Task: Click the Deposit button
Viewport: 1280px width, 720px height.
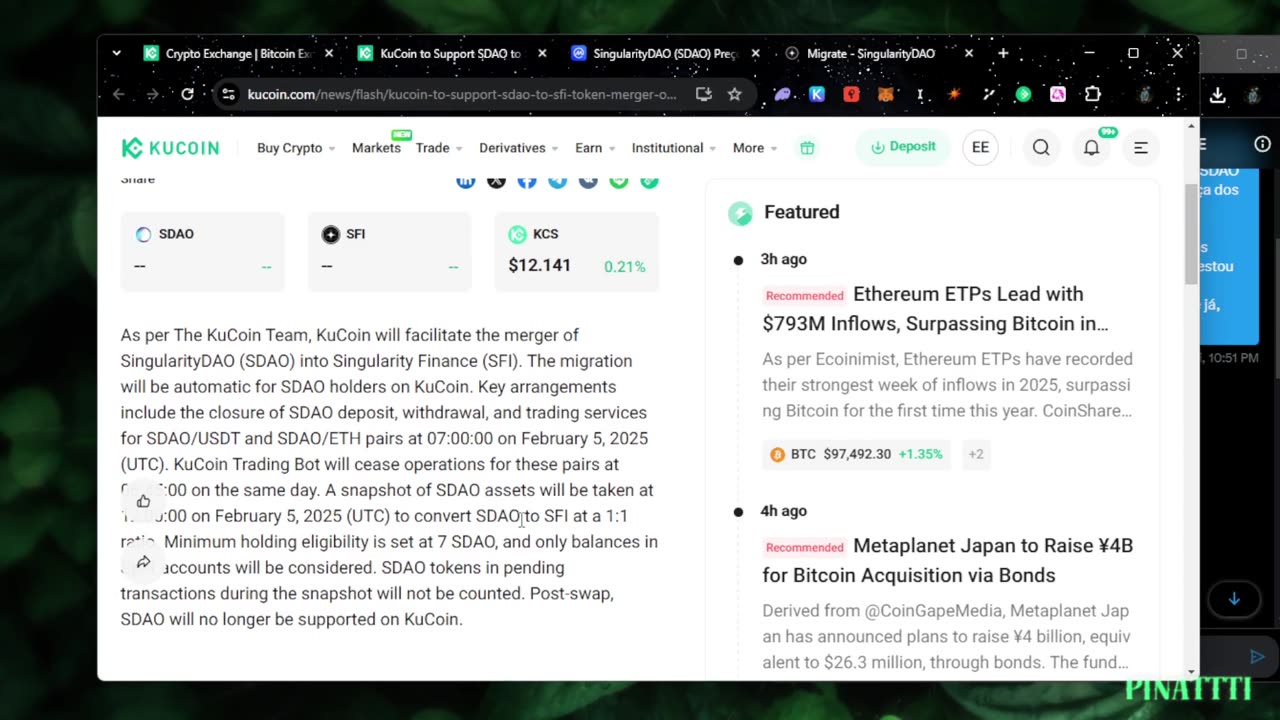Action: pyautogui.click(x=903, y=147)
